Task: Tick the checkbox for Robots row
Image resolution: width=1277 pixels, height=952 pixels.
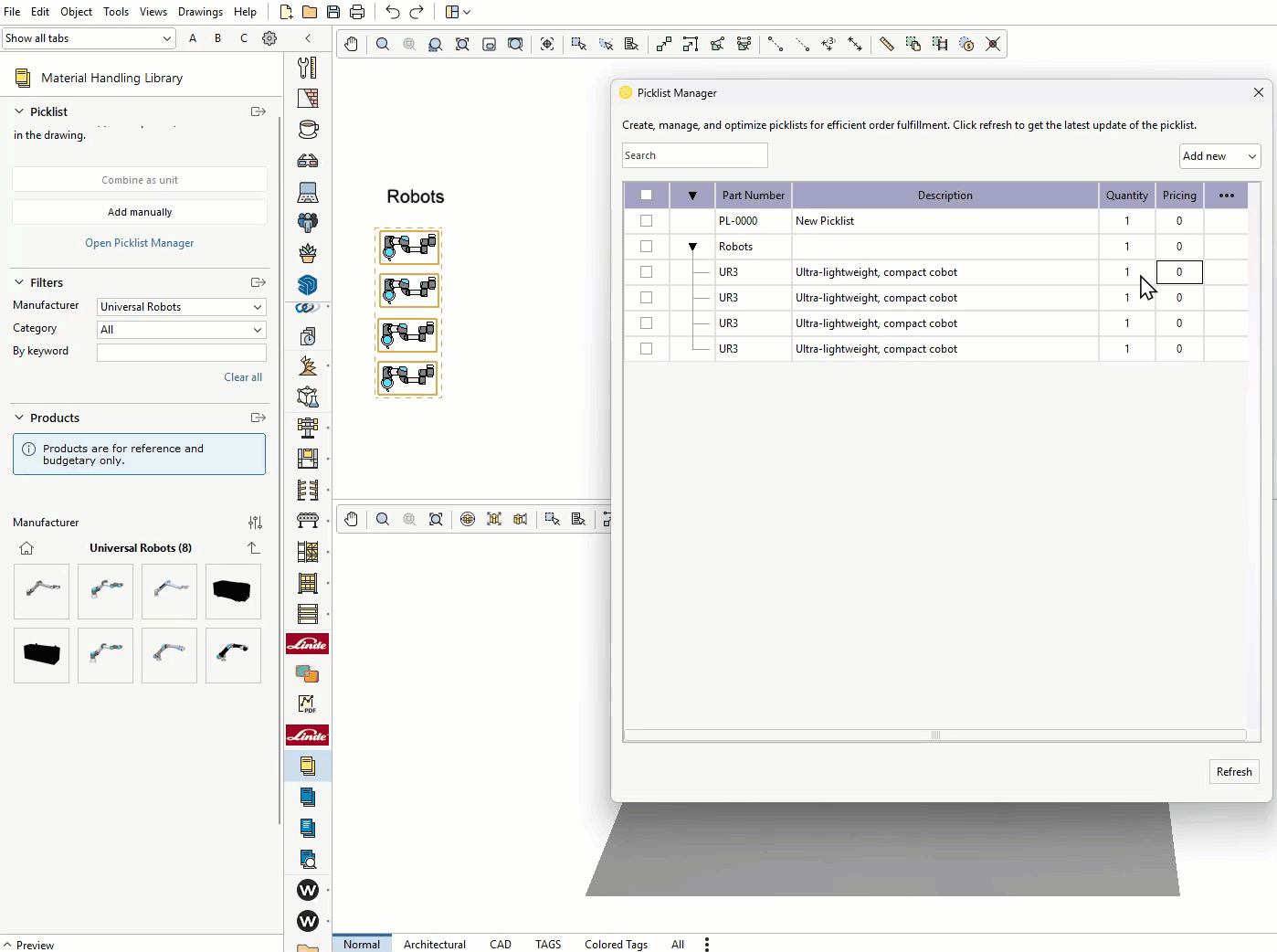Action: click(x=647, y=246)
